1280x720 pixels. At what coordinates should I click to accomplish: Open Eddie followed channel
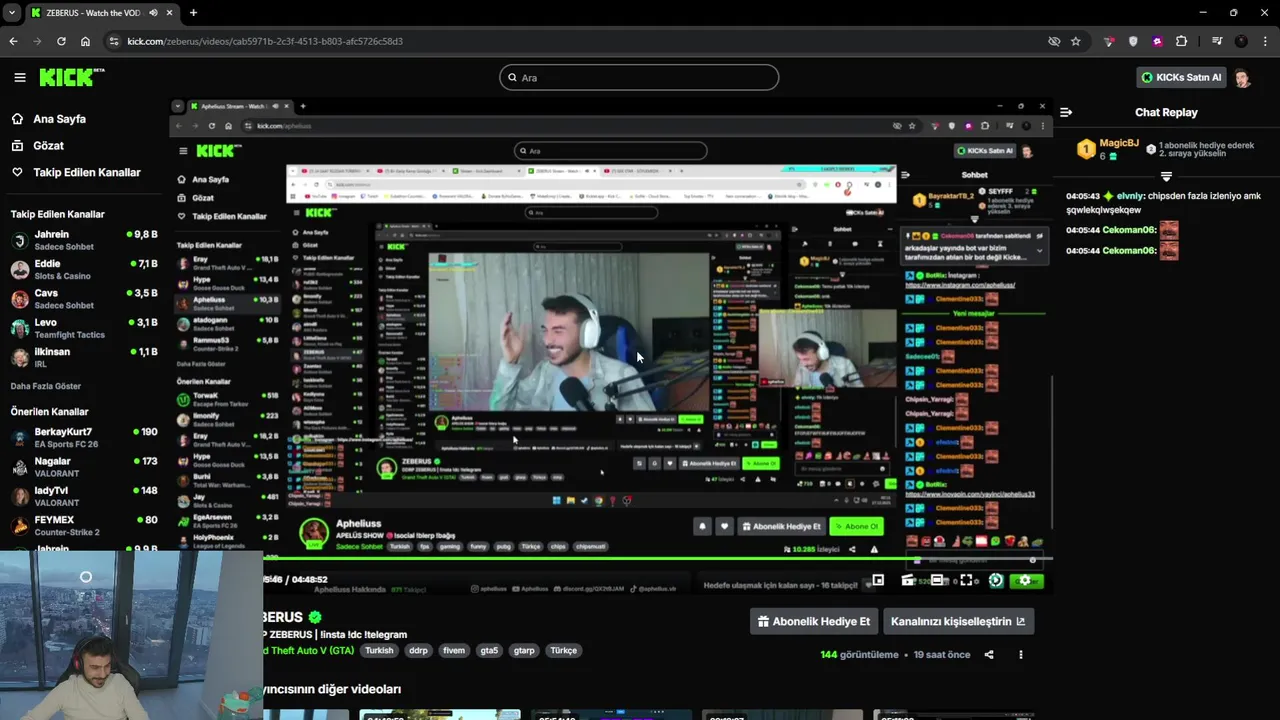84,270
